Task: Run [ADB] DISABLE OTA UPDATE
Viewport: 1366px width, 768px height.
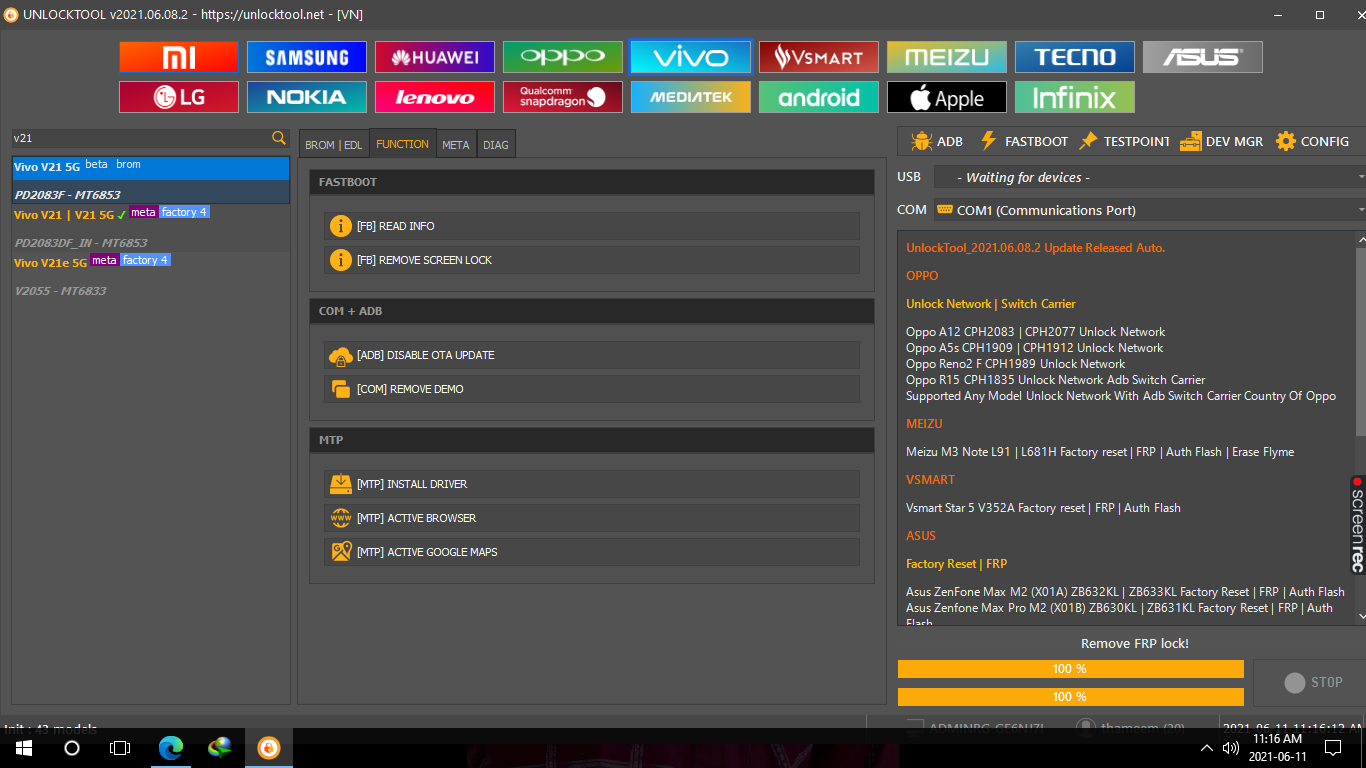Action: (592, 355)
